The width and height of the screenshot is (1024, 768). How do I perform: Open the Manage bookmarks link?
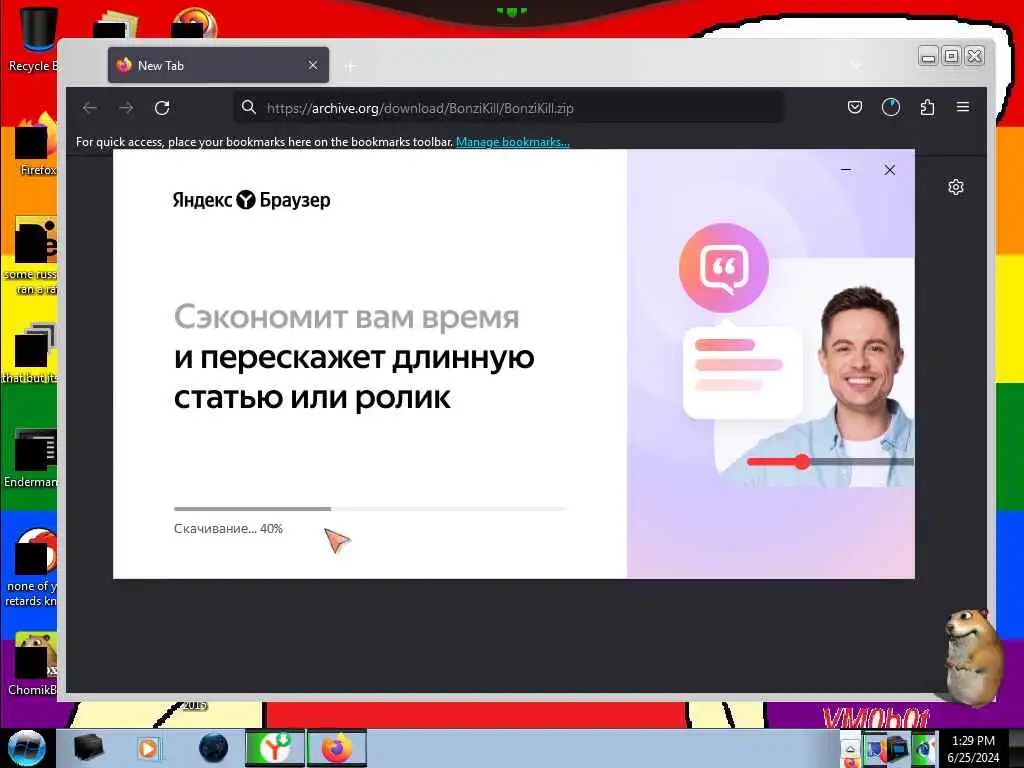tap(513, 142)
